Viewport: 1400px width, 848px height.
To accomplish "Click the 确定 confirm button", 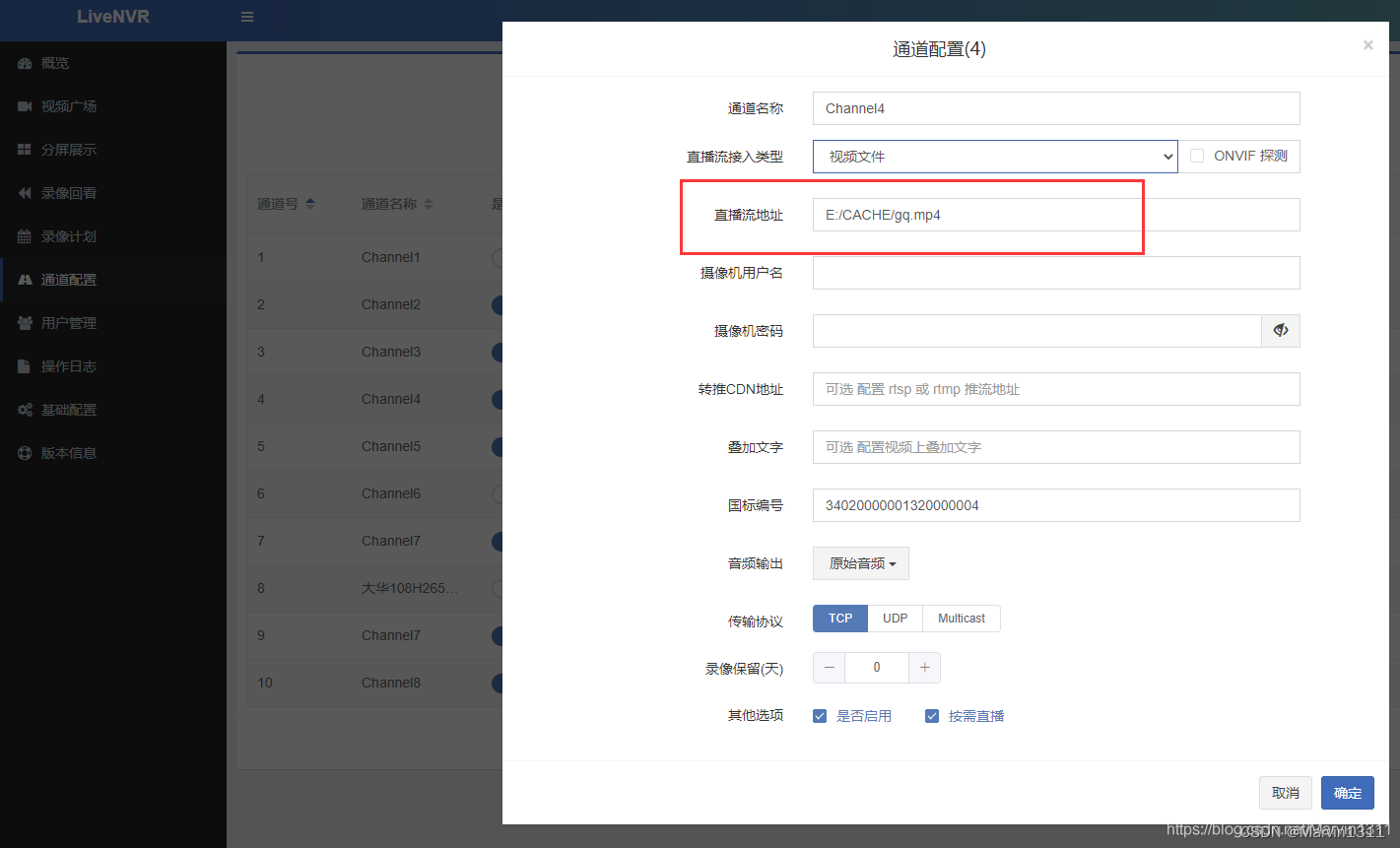I will 1348,793.
